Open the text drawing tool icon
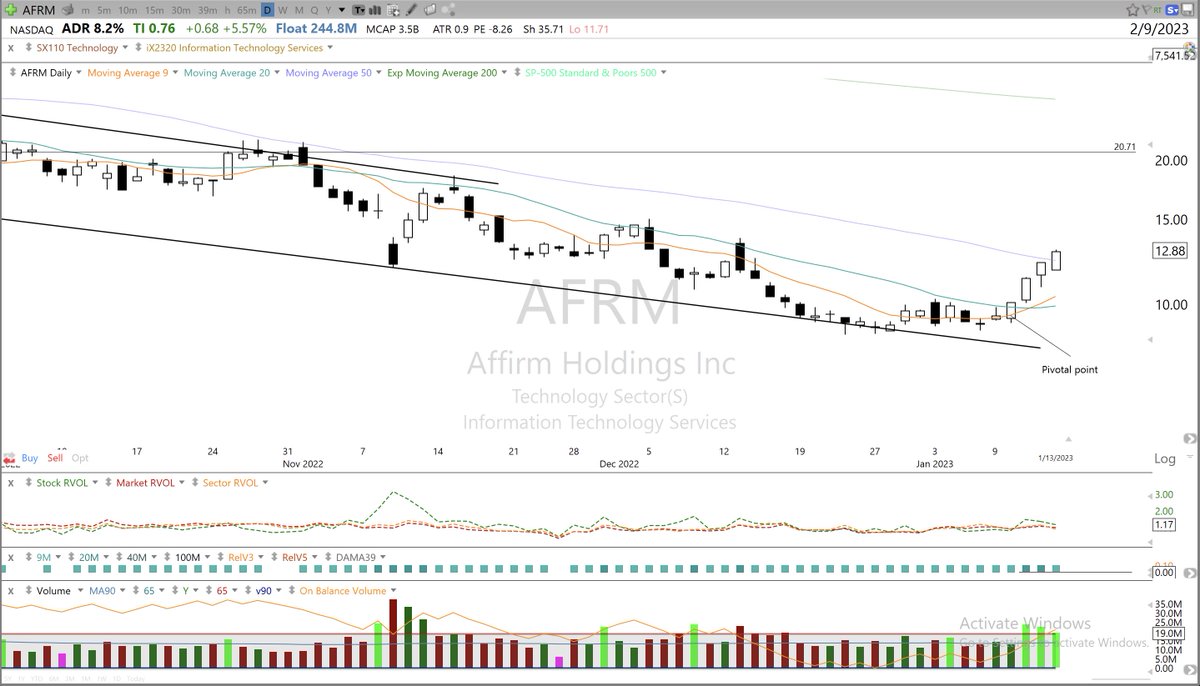The width and height of the screenshot is (1200, 686). [x=360, y=9]
